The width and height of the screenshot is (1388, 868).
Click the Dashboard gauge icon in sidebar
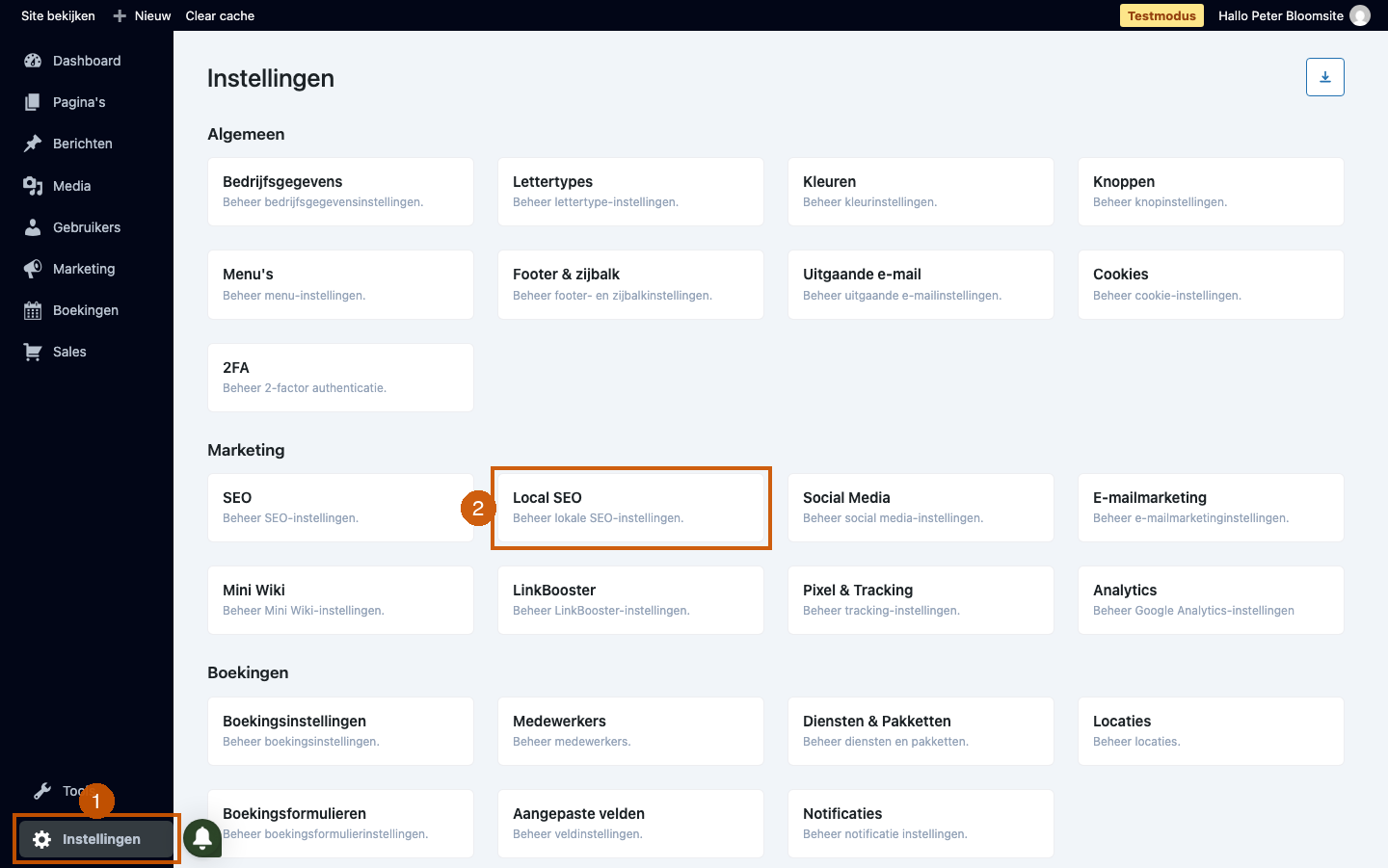(x=33, y=61)
